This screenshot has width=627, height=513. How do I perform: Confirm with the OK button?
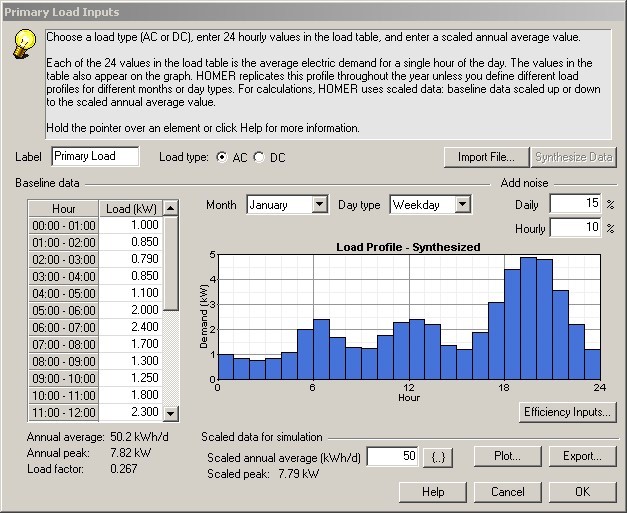(x=582, y=492)
